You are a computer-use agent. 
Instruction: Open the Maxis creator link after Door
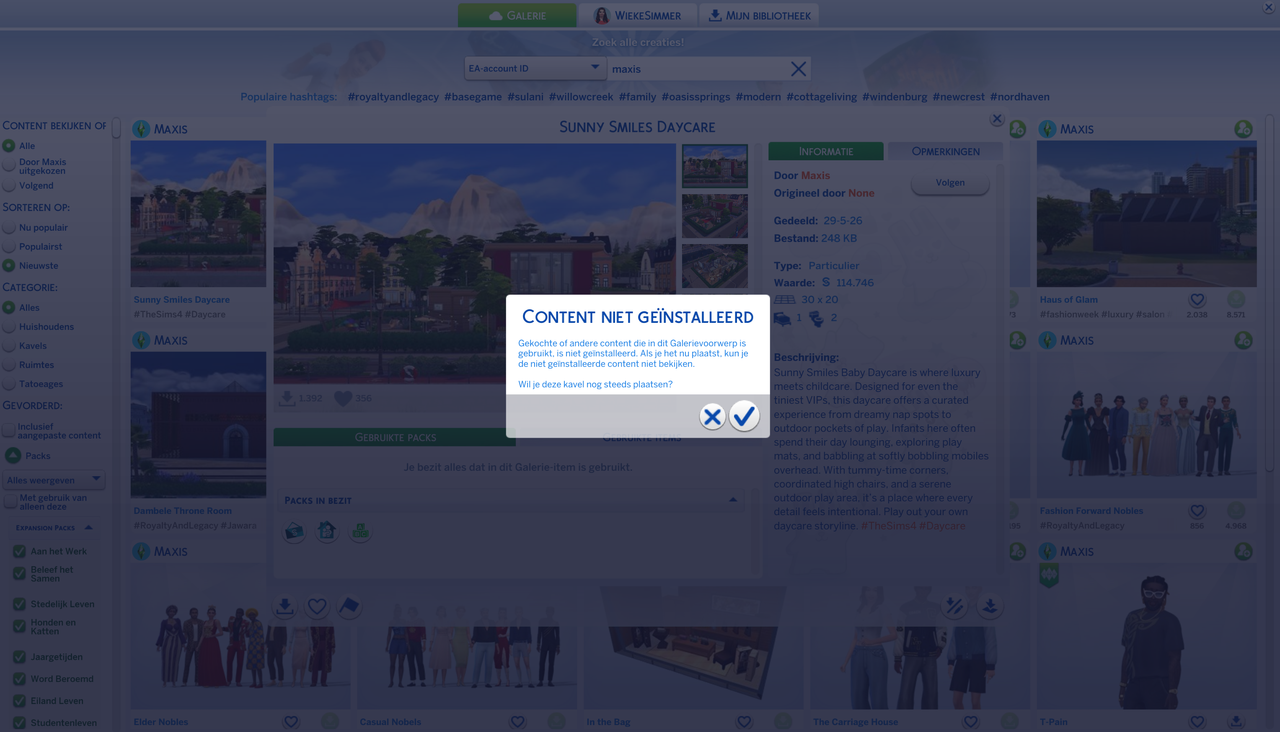(x=815, y=175)
